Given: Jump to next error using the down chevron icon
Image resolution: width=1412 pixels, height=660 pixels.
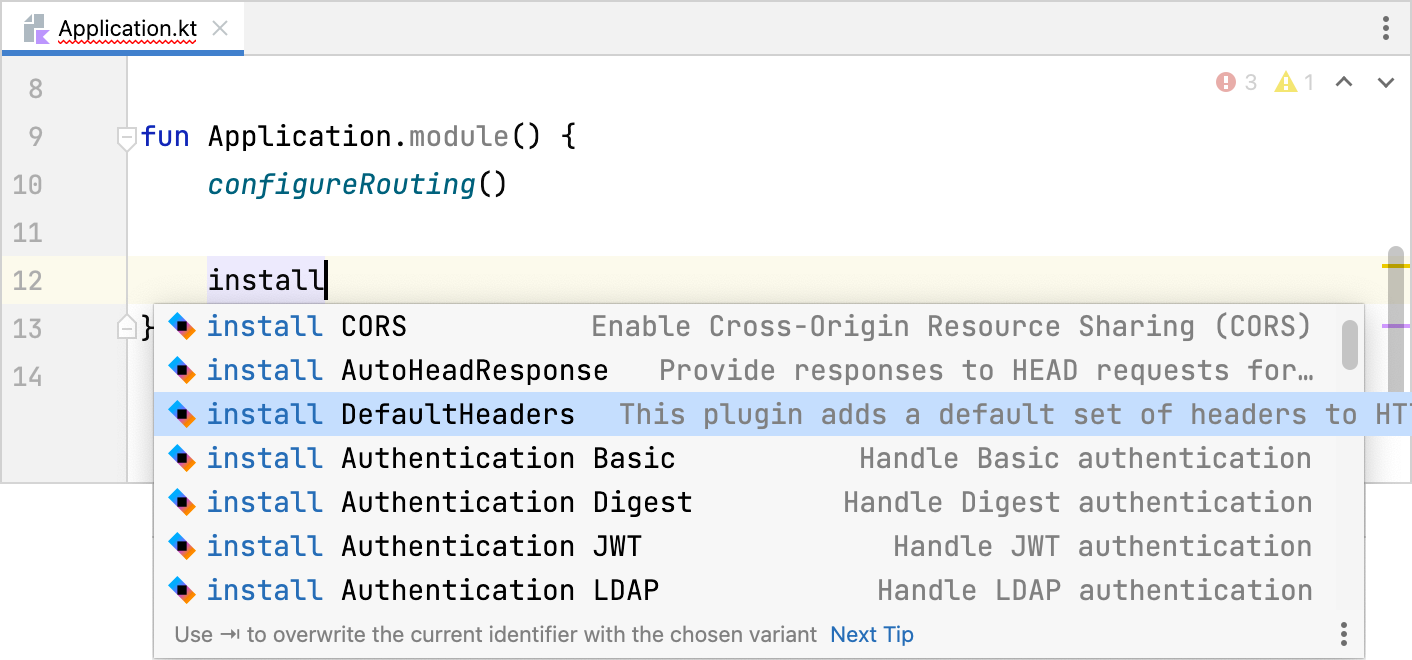Looking at the screenshot, I should 1385,82.
